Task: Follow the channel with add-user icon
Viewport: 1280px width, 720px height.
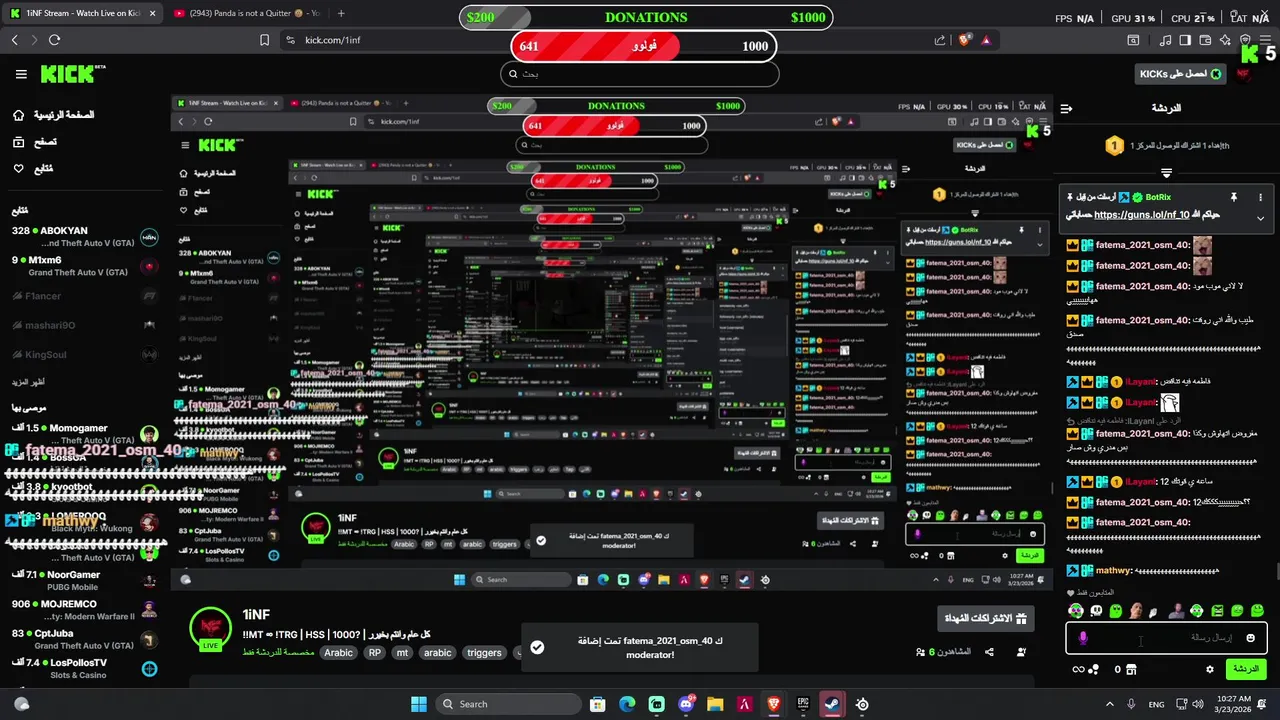Action: click(x=1021, y=652)
